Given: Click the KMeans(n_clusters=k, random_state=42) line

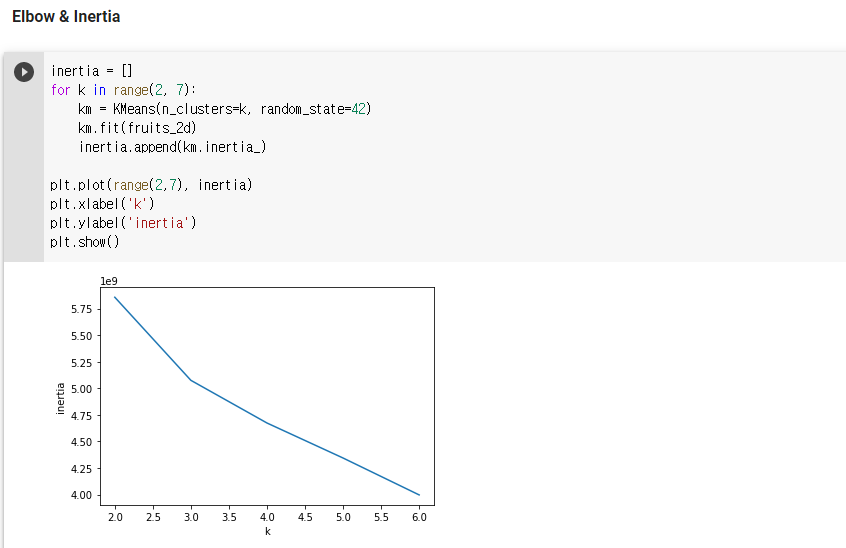Looking at the screenshot, I should 224,109.
